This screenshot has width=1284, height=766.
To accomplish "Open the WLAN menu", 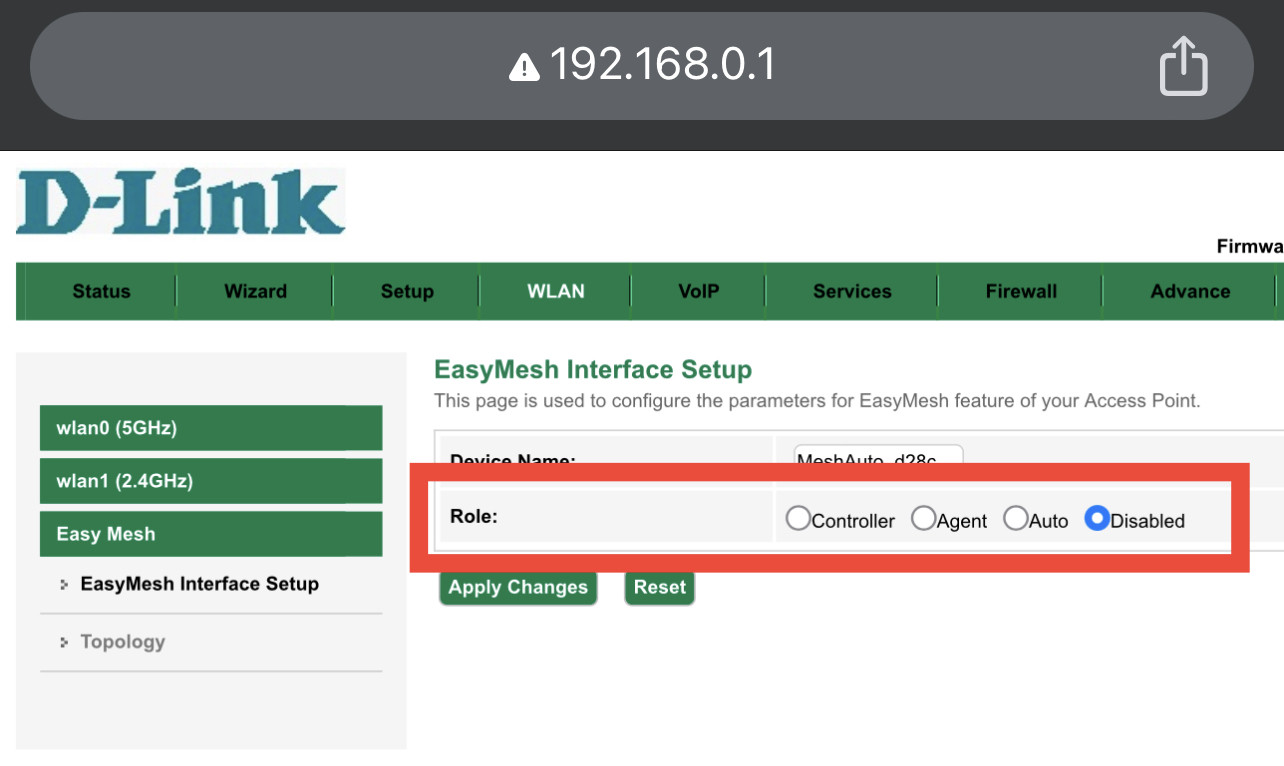I will click(556, 291).
